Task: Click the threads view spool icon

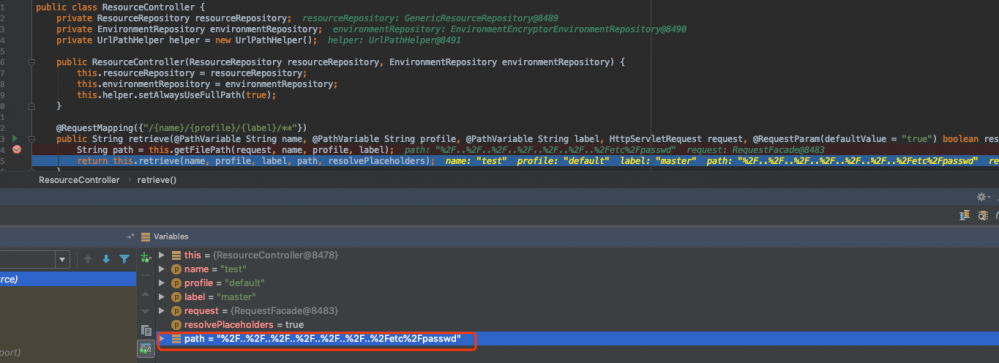Action: click(x=966, y=217)
